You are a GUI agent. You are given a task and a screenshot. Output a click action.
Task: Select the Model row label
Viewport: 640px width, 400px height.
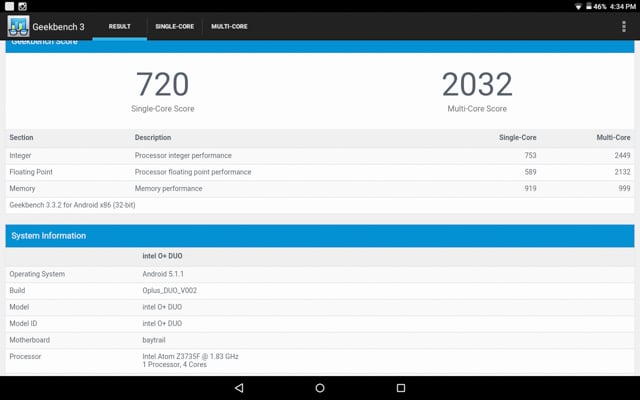tap(19, 307)
